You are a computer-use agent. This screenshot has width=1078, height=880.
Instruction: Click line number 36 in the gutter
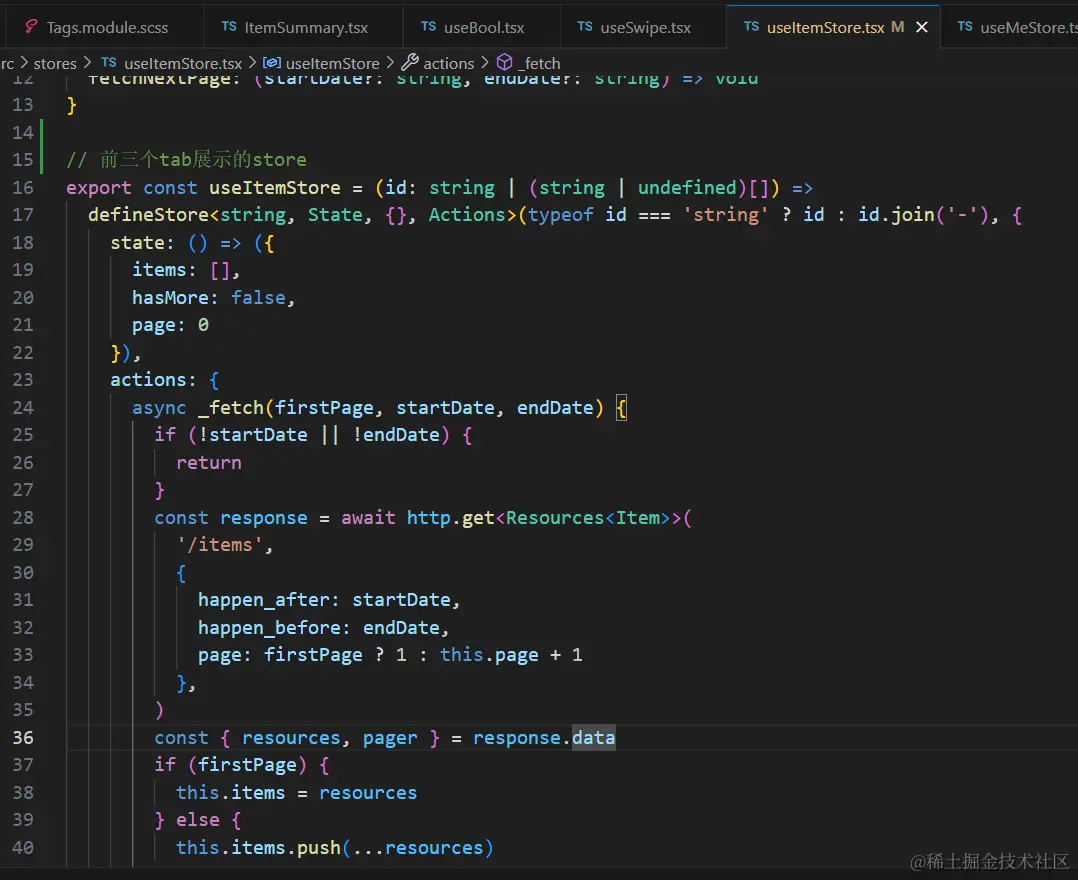pyautogui.click(x=23, y=738)
